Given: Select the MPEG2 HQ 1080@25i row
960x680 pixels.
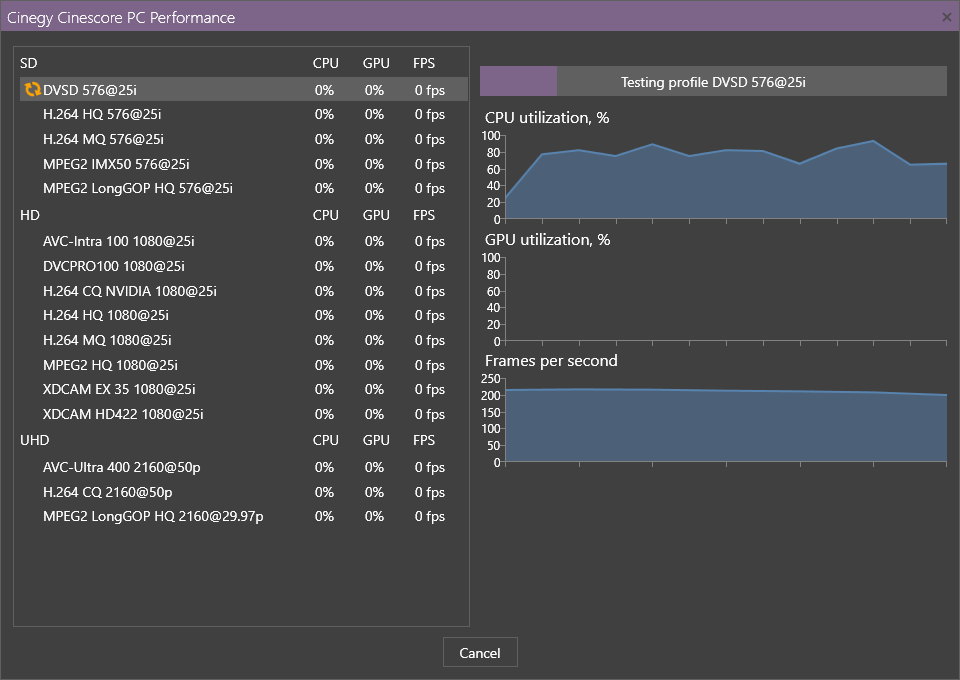Looking at the screenshot, I should click(244, 365).
